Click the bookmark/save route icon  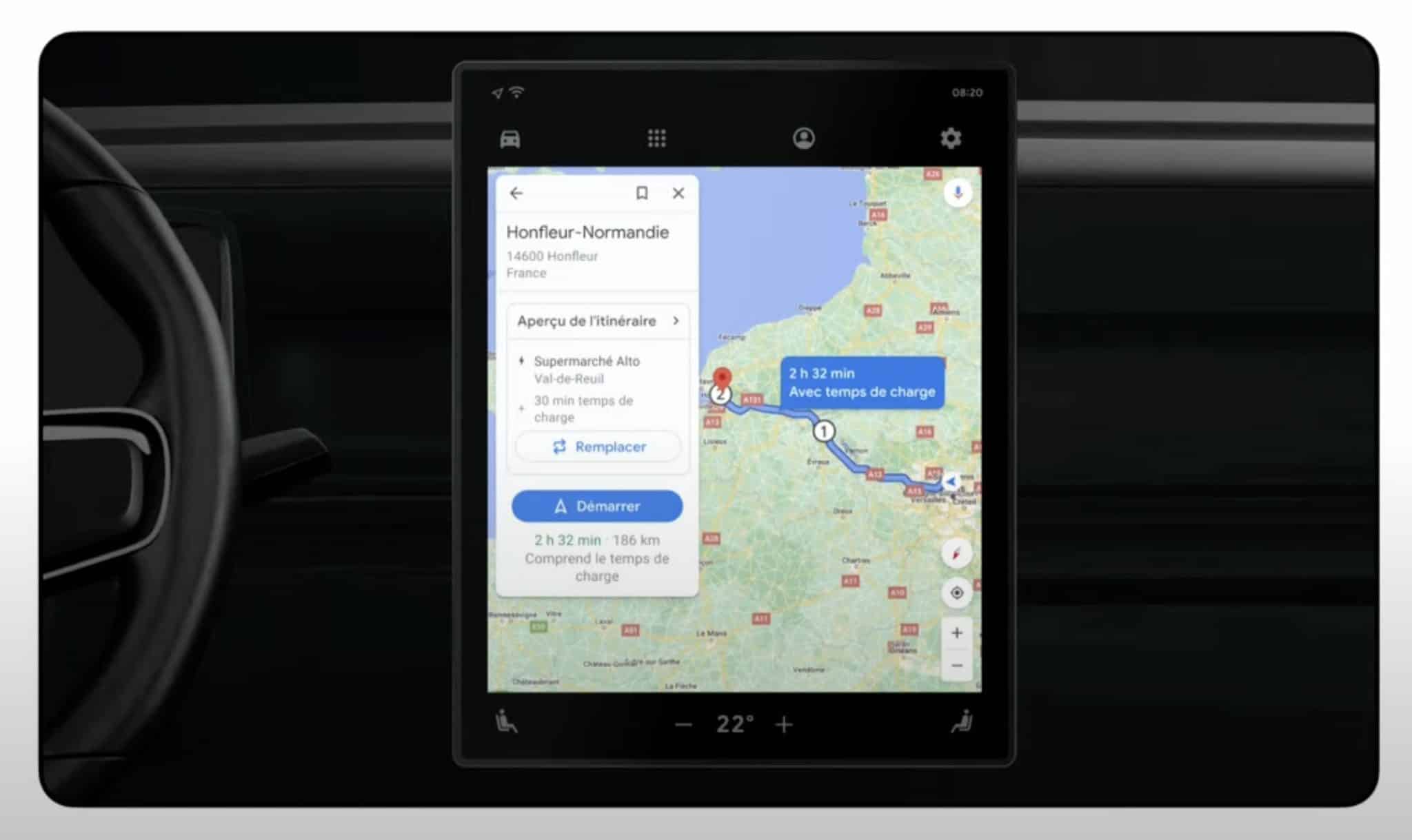[x=641, y=192]
